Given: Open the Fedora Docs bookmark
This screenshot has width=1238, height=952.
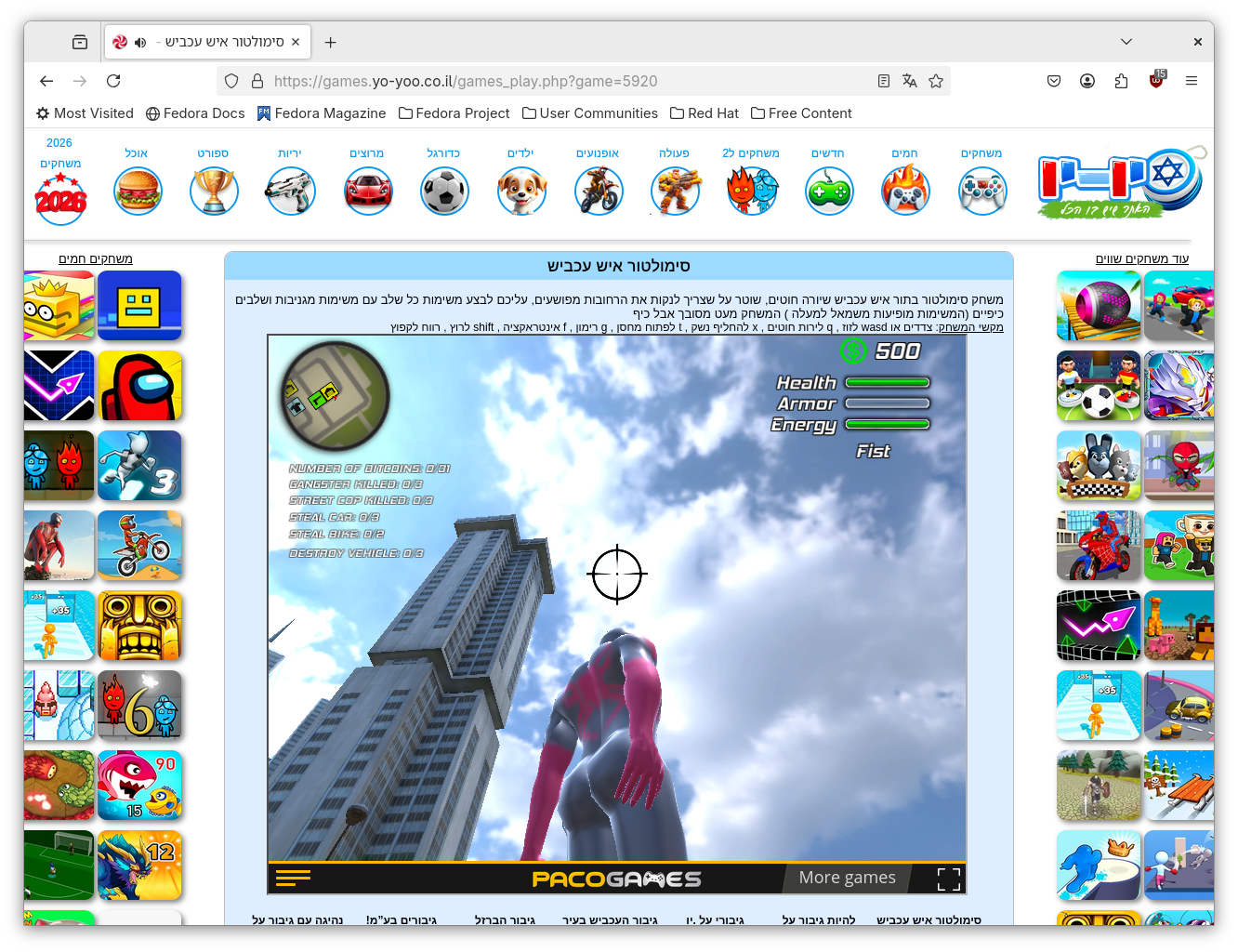Looking at the screenshot, I should (x=195, y=113).
